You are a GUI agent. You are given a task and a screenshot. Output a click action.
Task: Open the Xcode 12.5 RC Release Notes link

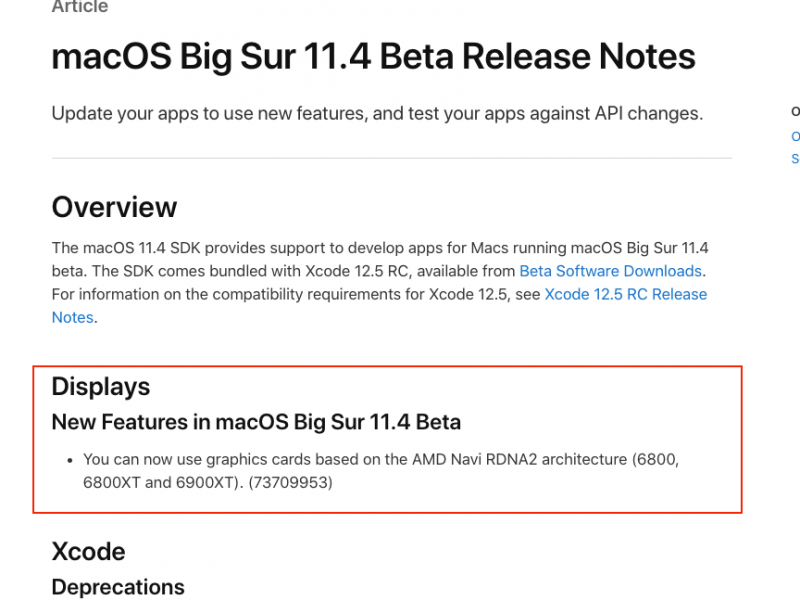(x=625, y=294)
